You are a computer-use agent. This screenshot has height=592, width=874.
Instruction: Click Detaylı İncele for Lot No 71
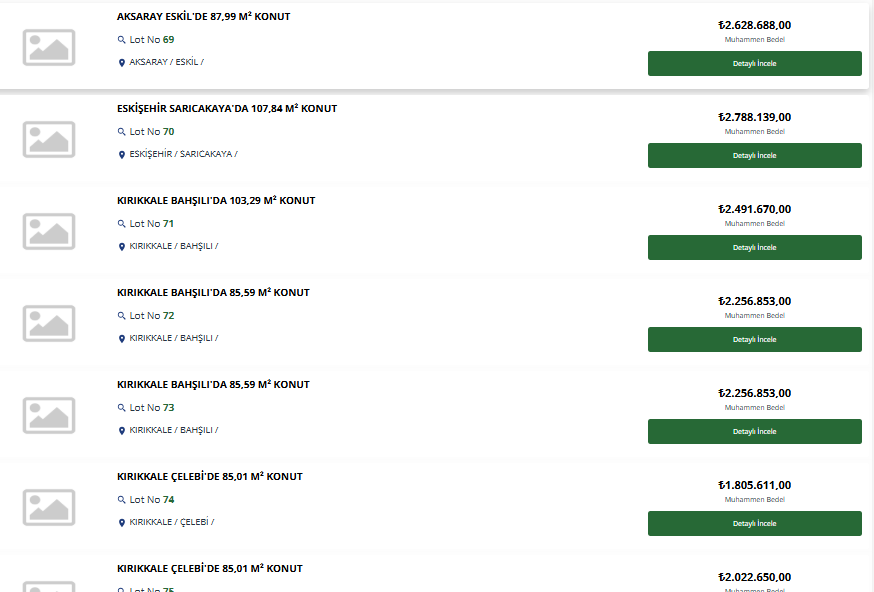coord(755,248)
